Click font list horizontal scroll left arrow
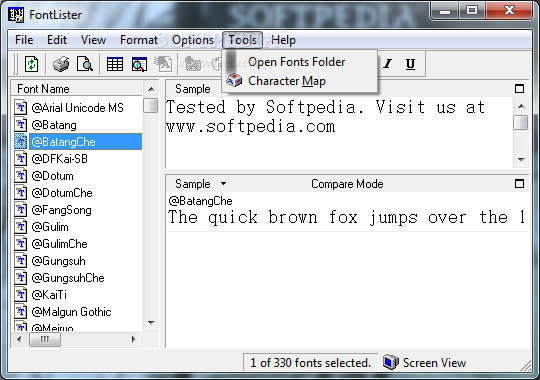This screenshot has width=540, height=380. coord(19,339)
